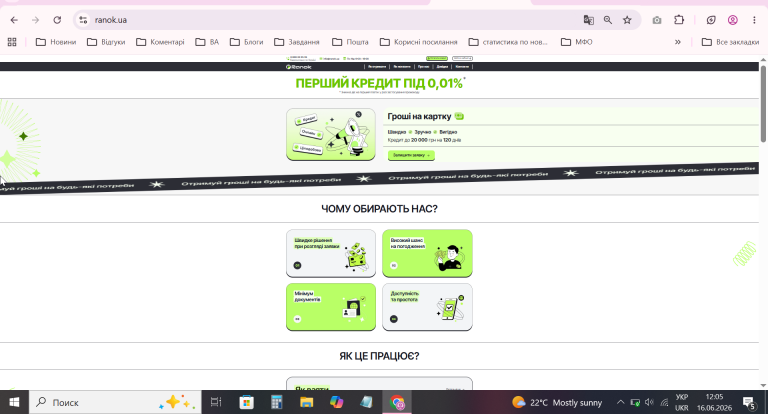Open the Copilot taskbar app
The height and width of the screenshot is (414, 768).
[336, 402]
